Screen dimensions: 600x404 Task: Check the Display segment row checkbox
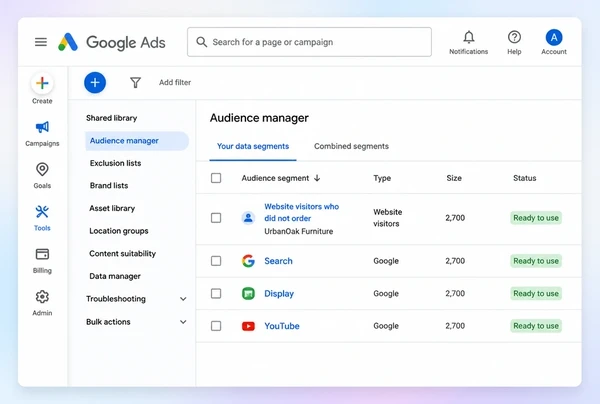[x=216, y=293]
